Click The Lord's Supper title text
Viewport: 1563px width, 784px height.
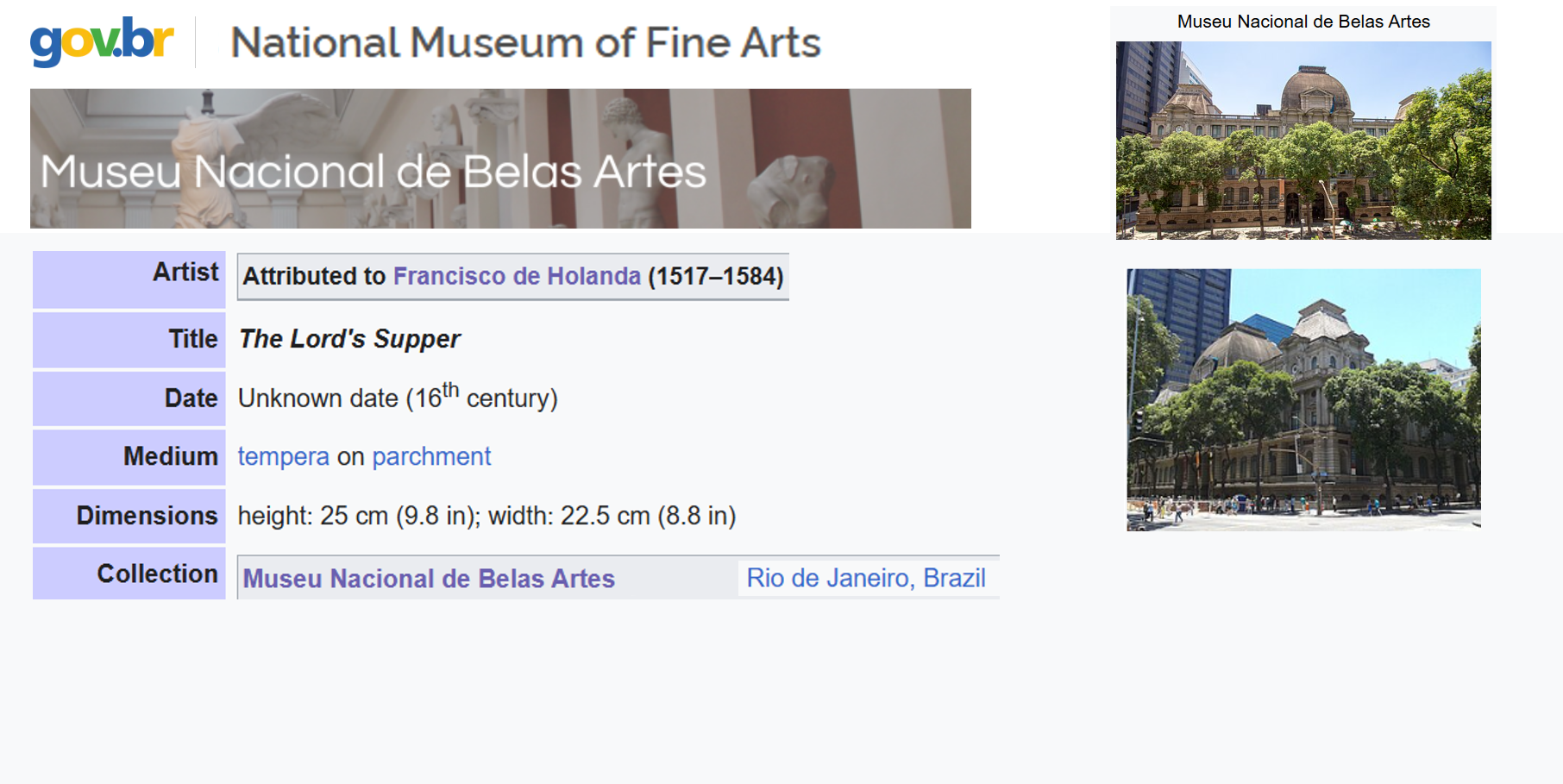tap(349, 339)
